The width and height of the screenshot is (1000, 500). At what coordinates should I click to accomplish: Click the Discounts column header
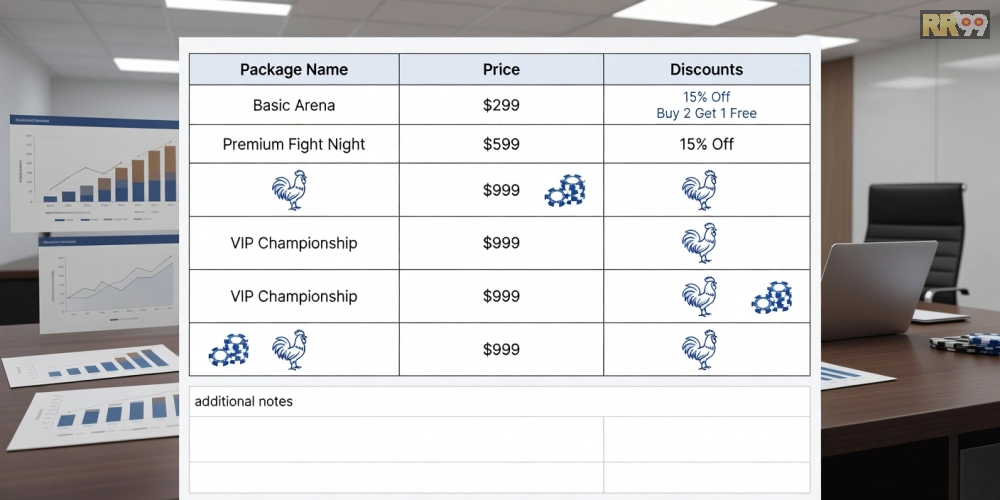(x=706, y=69)
